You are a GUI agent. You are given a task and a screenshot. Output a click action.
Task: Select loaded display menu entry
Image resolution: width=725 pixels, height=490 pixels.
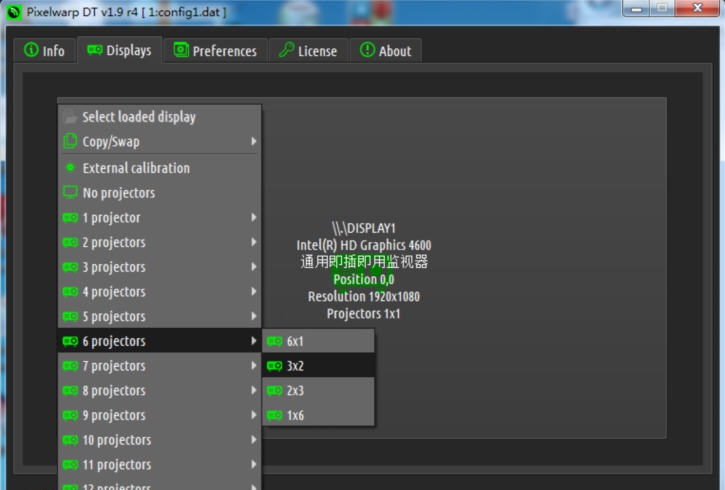(x=139, y=117)
